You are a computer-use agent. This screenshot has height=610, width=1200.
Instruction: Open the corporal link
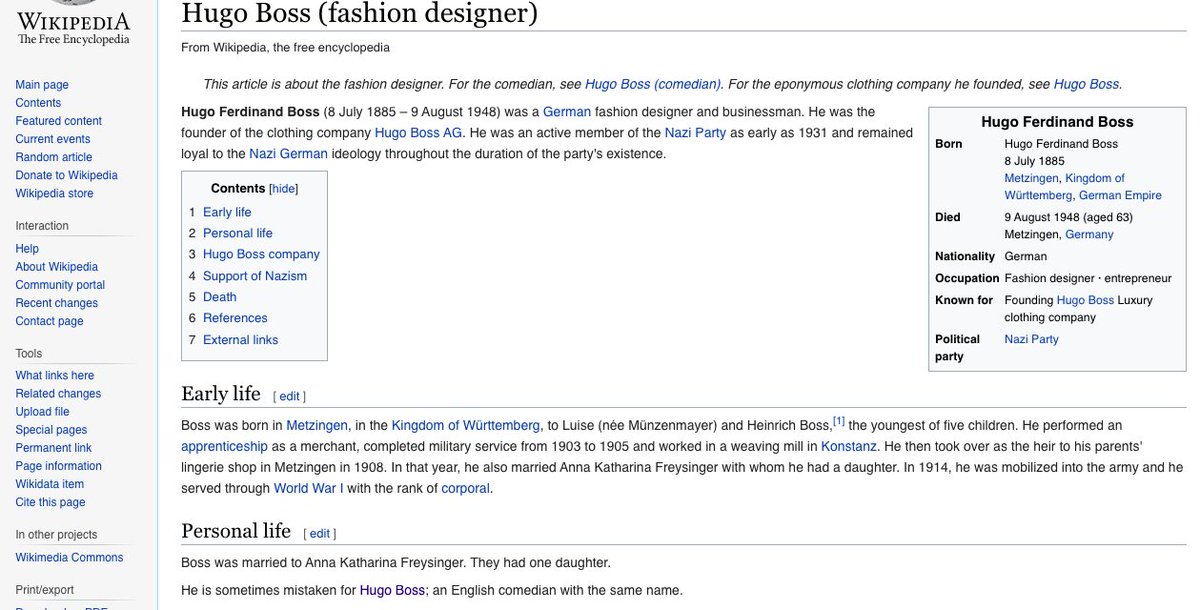[x=465, y=488]
